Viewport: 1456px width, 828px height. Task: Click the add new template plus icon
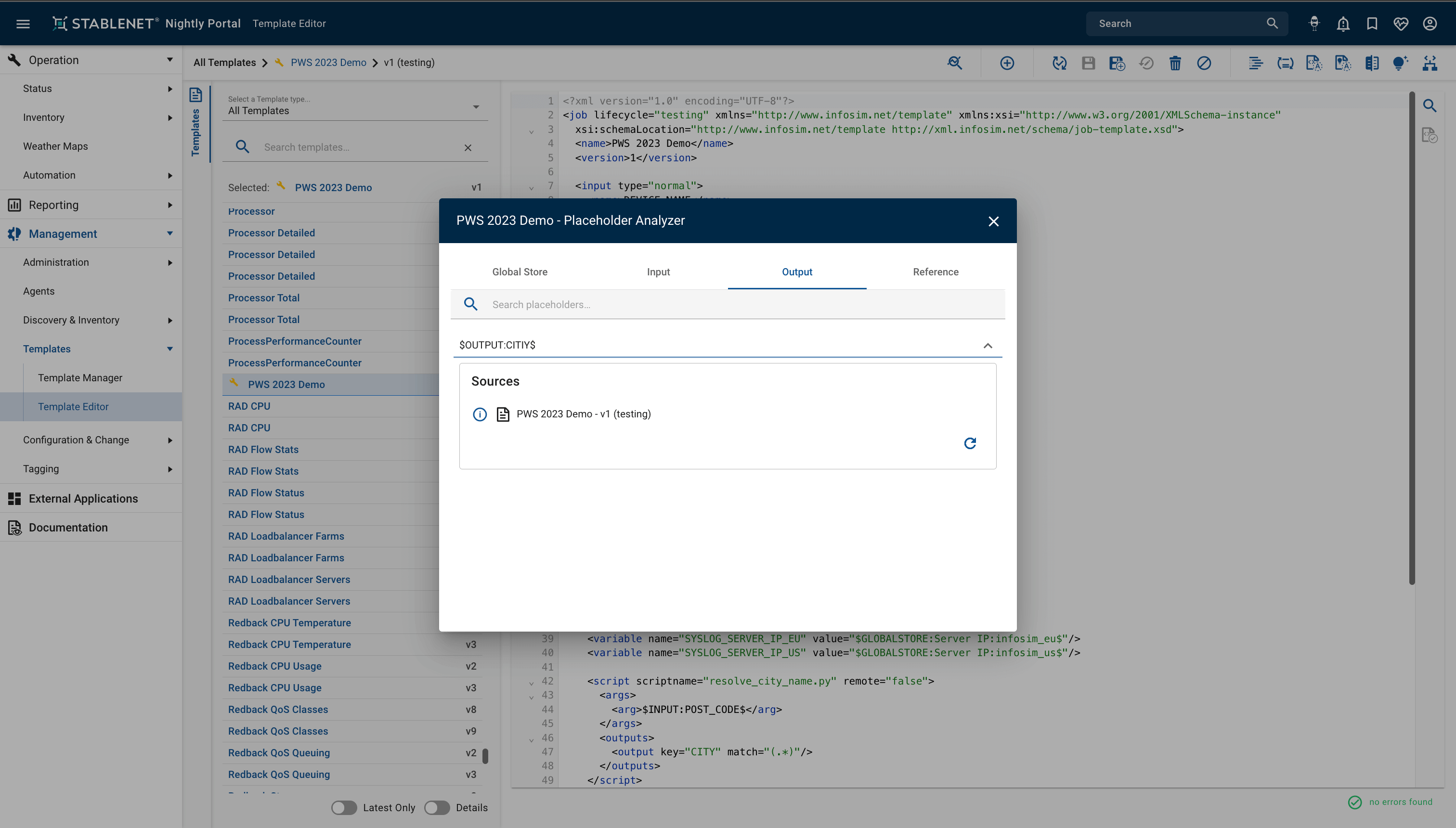[x=1007, y=63]
